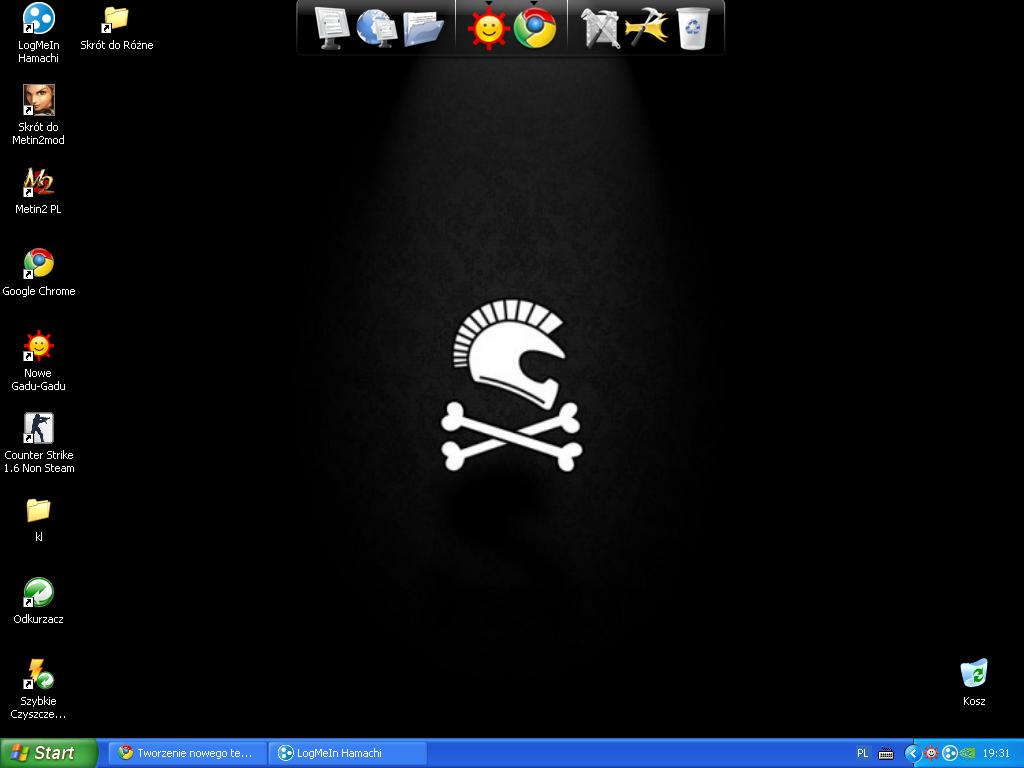Click the wrench and hammer tools dock icon
This screenshot has height=768, width=1024.
click(601, 28)
